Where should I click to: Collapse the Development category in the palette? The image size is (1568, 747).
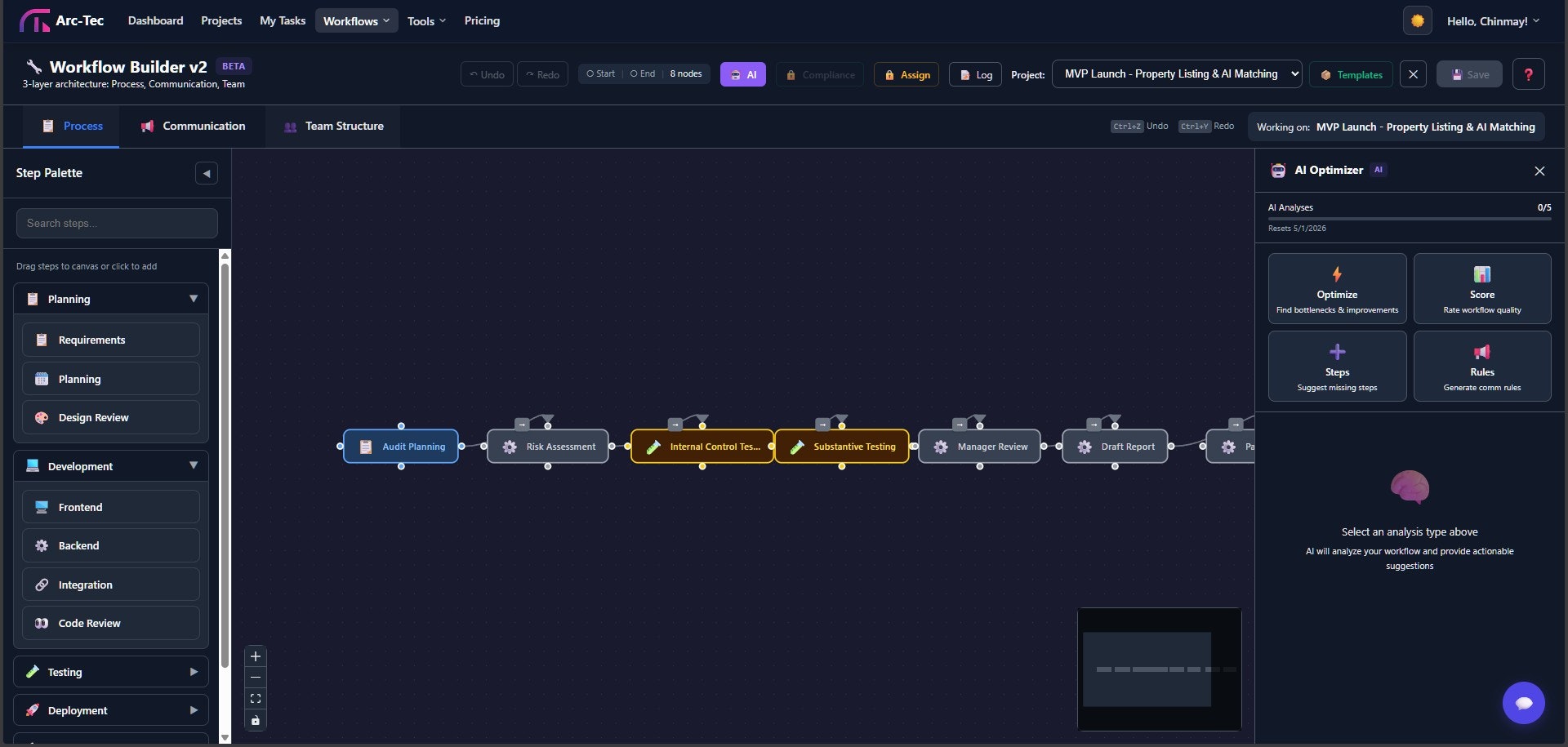click(111, 466)
